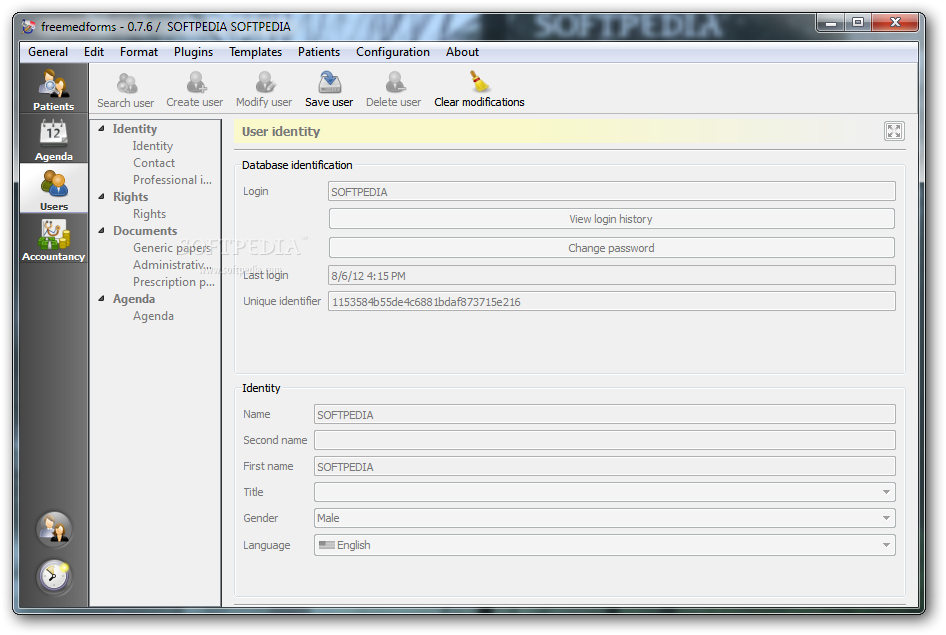
Task: Click the Name input field
Action: (x=605, y=414)
